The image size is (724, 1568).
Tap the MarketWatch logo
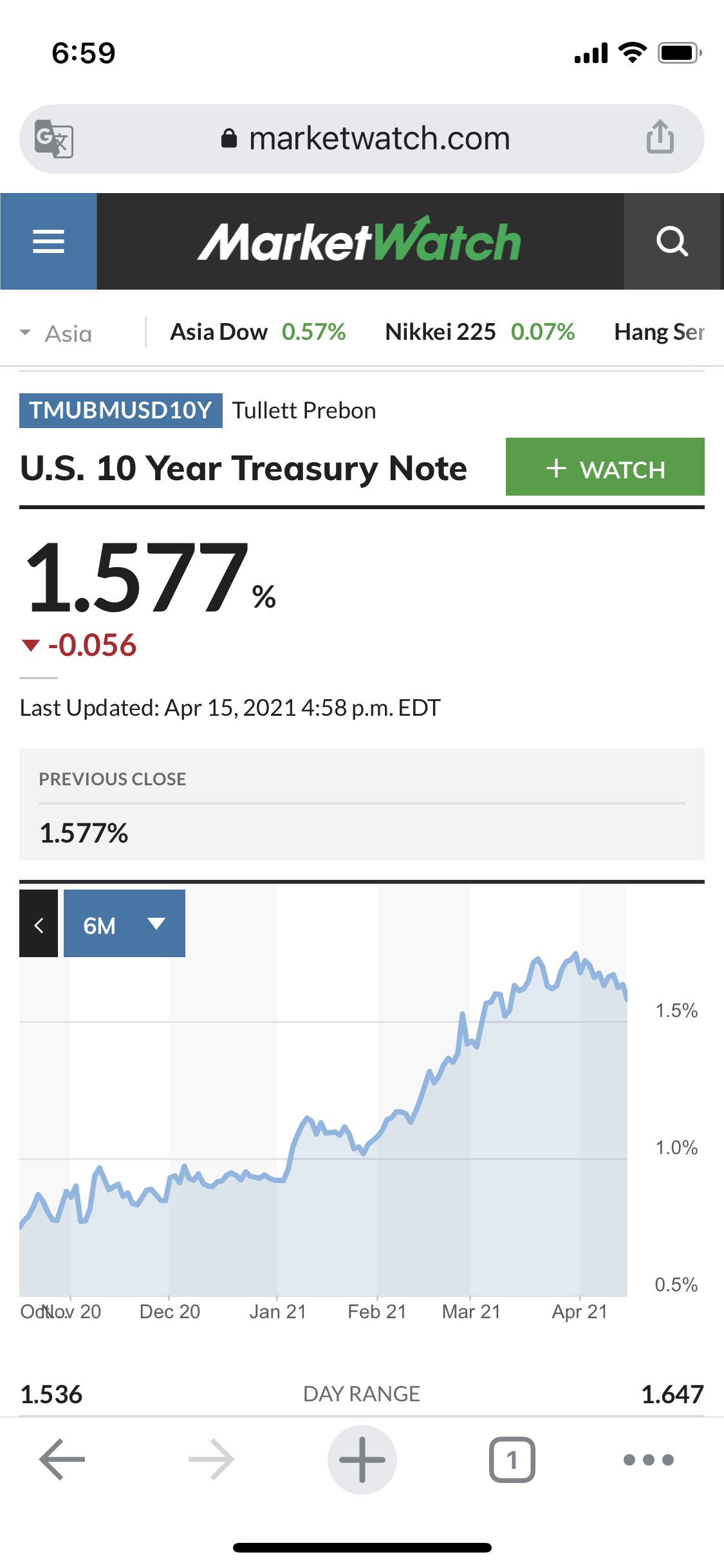359,241
